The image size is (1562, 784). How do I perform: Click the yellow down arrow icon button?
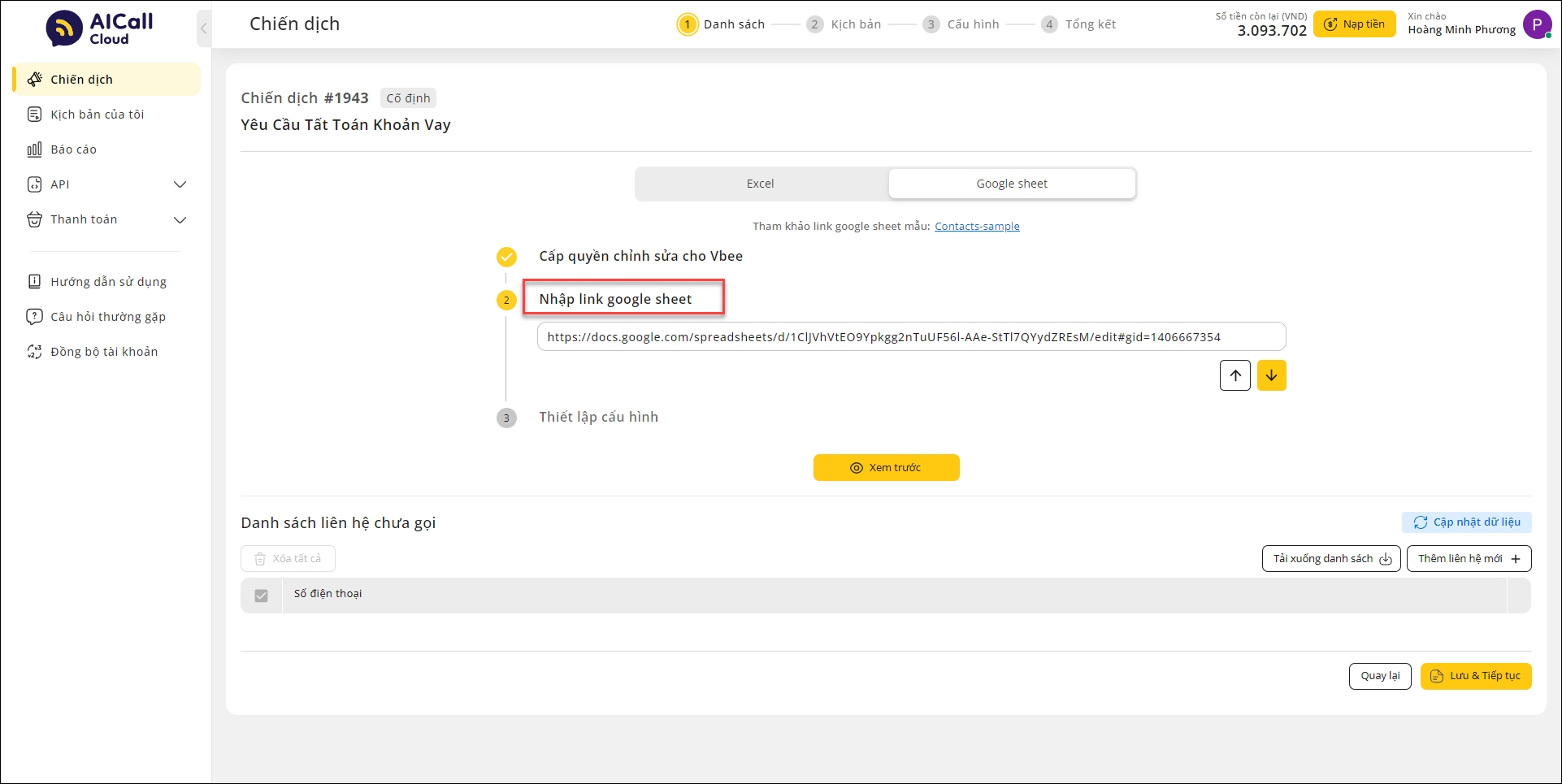coord(1271,375)
